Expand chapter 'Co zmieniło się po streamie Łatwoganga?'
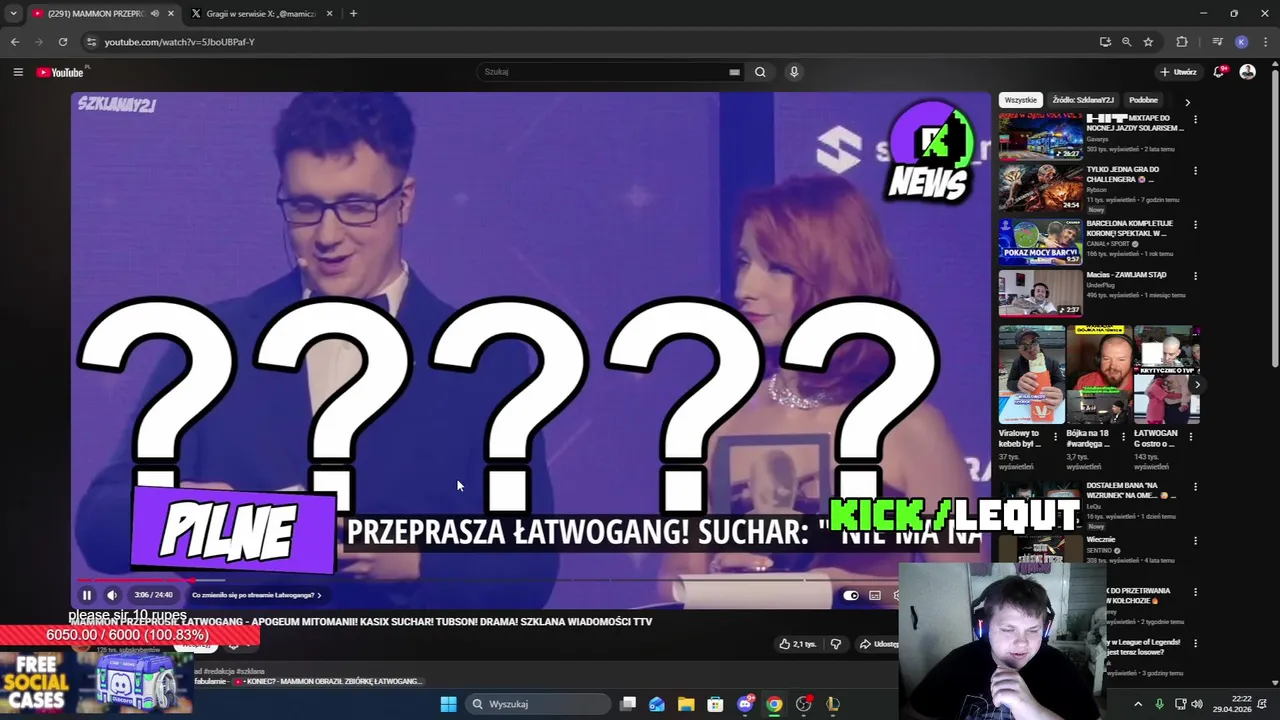Image resolution: width=1280 pixels, height=720 pixels. tap(257, 595)
